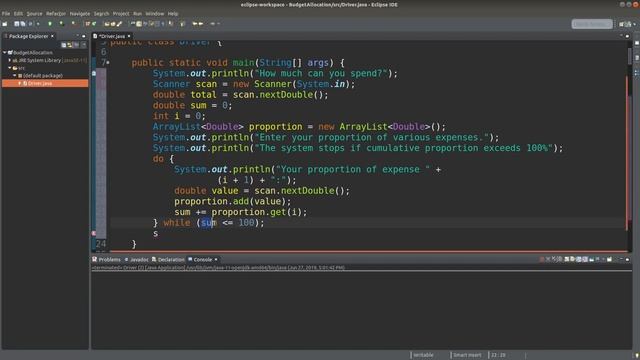Collapse All in Package Explorer toolbar
Viewport: 640px width, 360px height.
64,45
